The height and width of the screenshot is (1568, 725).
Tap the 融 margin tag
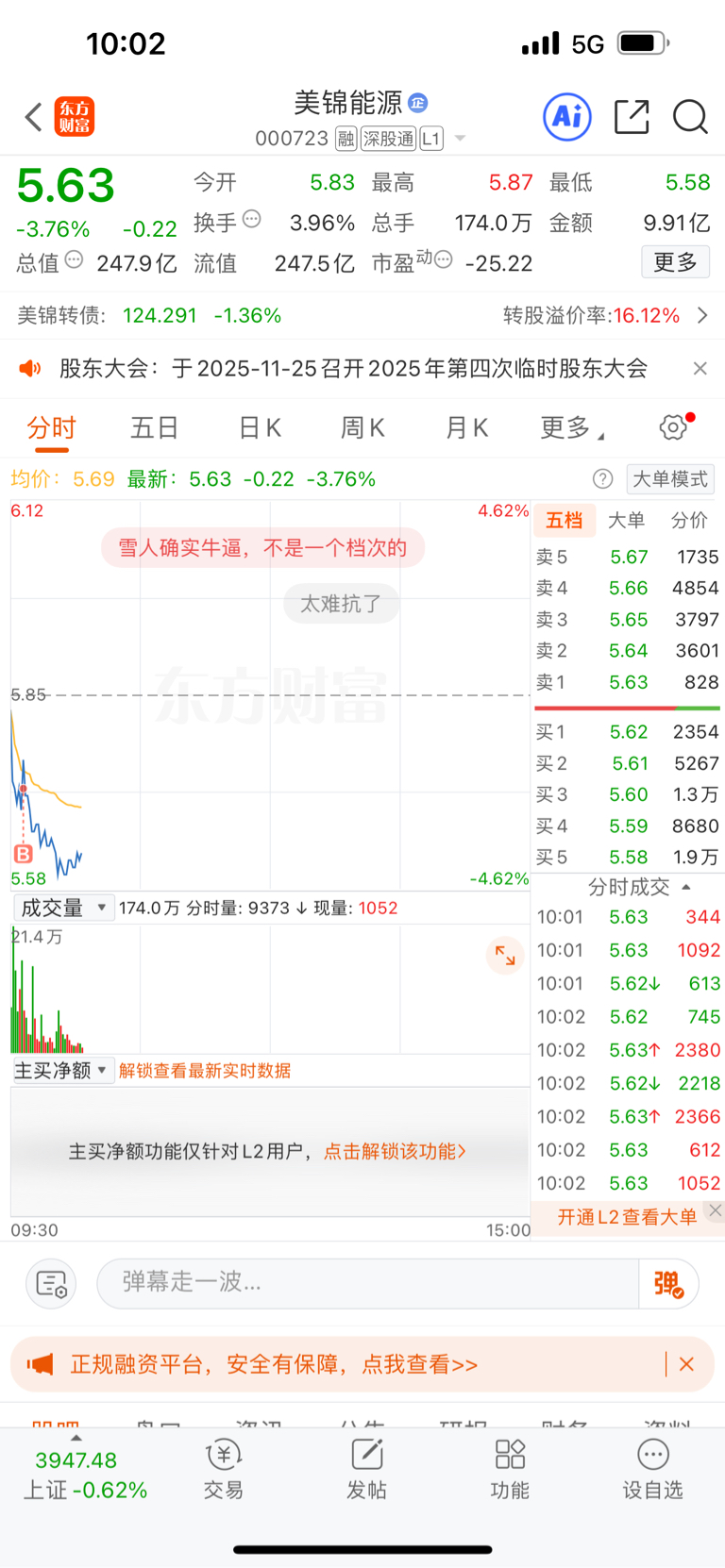(x=346, y=139)
